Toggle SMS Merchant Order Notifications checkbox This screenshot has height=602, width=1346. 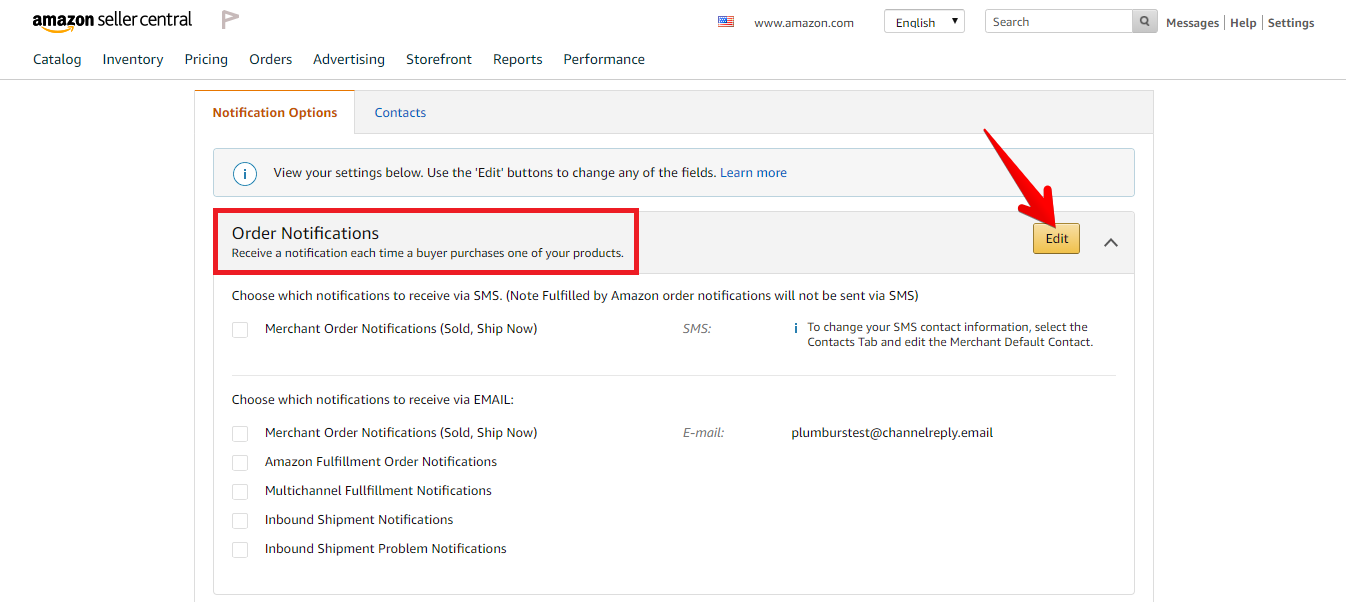(240, 330)
